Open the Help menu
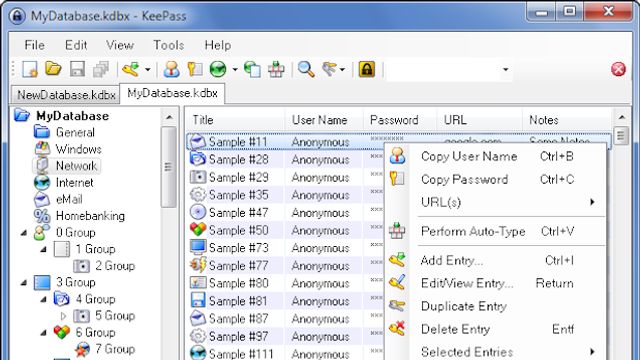 pyautogui.click(x=218, y=45)
